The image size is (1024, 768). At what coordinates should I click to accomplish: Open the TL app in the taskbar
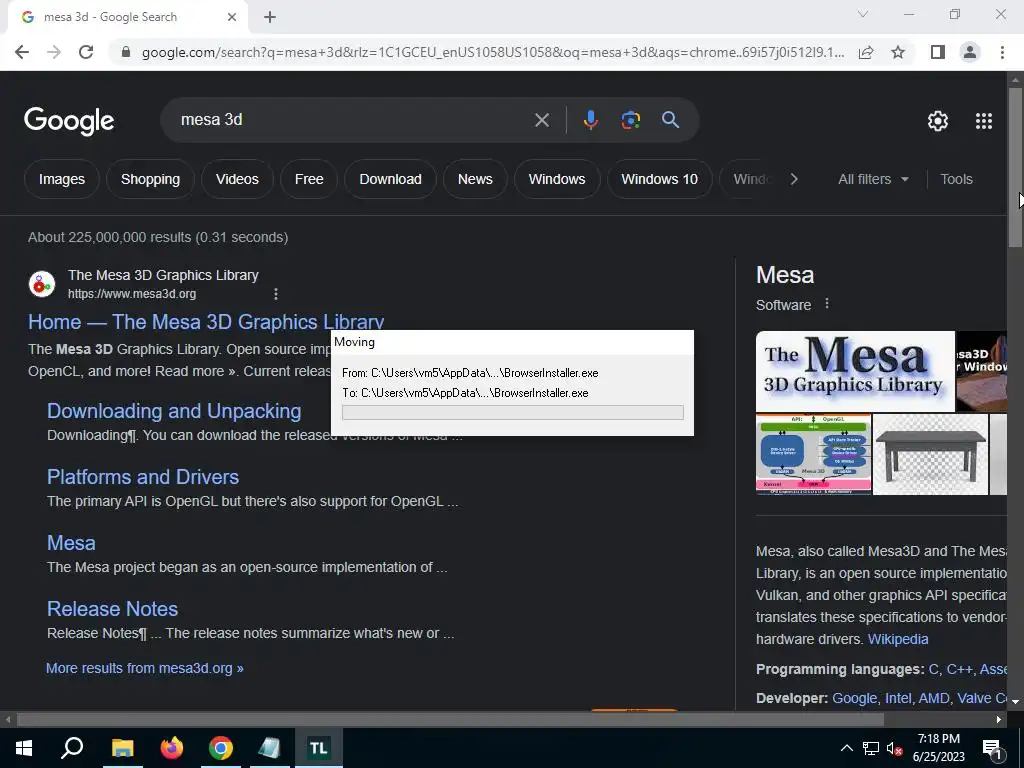pos(319,748)
